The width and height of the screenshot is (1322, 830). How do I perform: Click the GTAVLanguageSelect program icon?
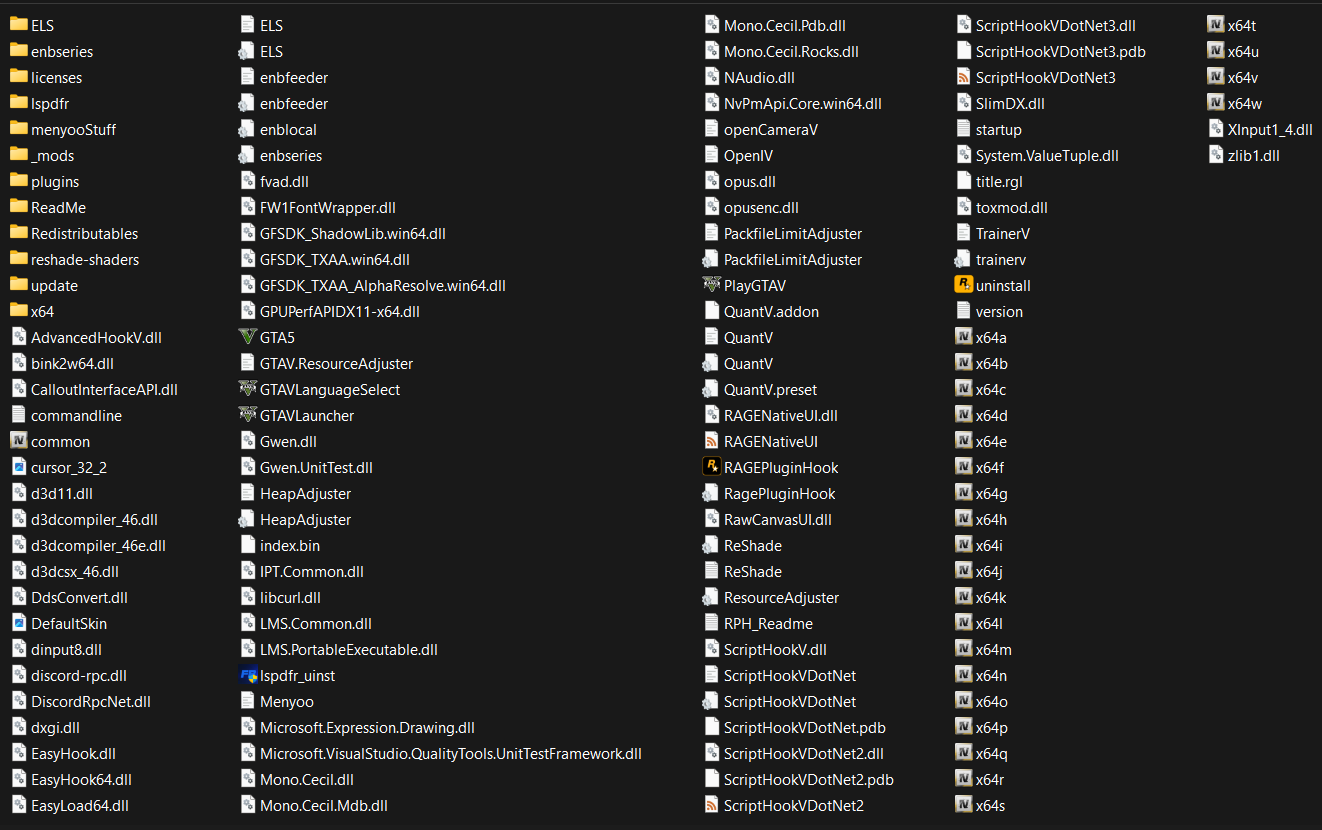click(248, 389)
